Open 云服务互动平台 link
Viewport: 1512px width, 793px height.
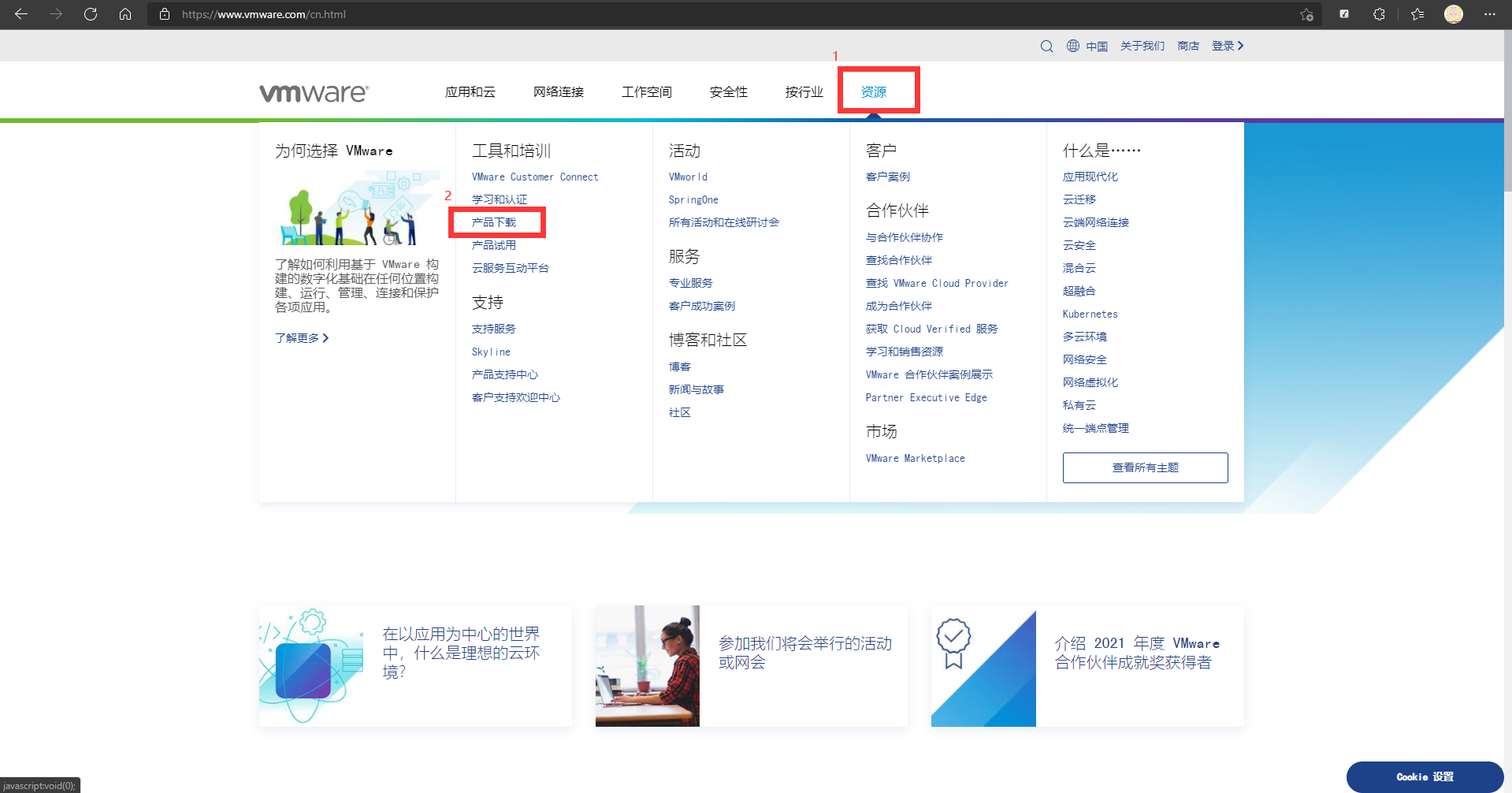click(511, 269)
